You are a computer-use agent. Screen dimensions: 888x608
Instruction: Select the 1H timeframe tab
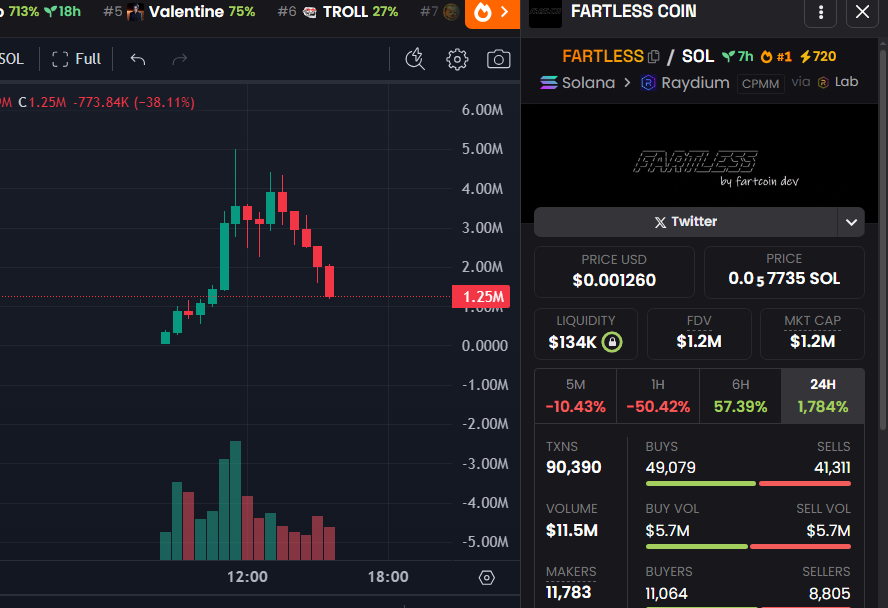click(658, 396)
